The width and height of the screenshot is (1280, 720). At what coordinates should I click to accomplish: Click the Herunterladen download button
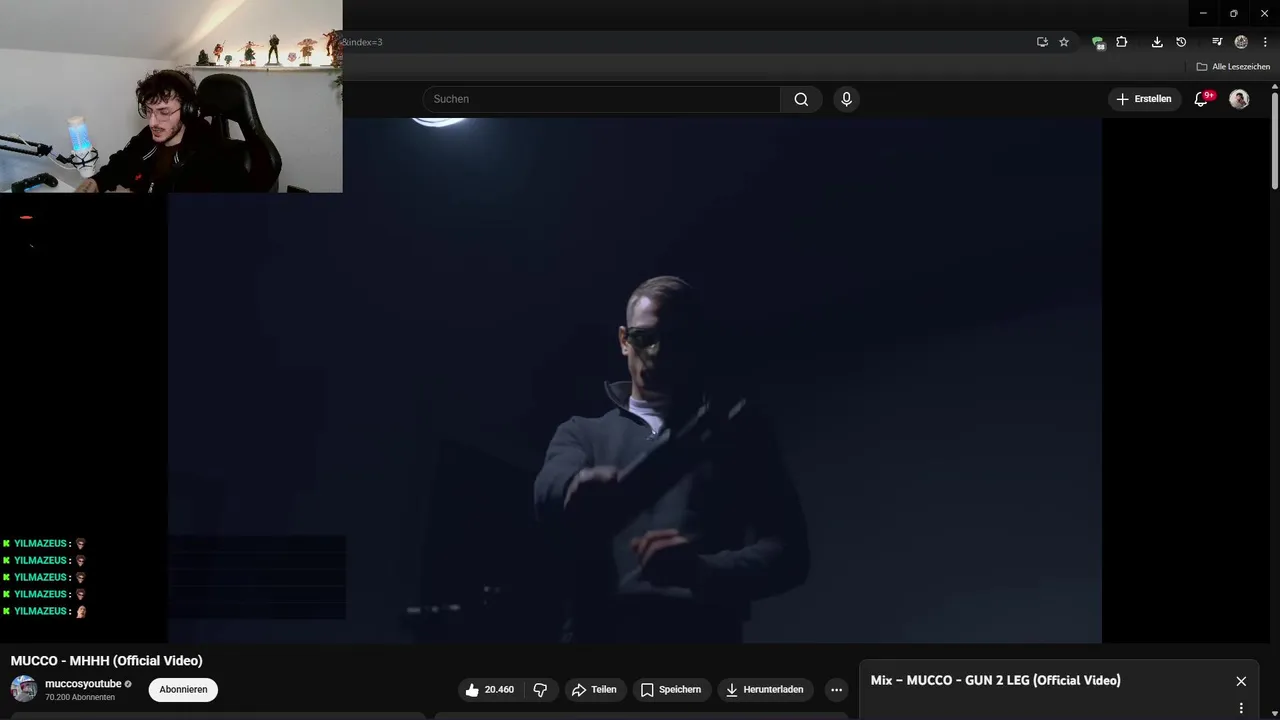765,690
